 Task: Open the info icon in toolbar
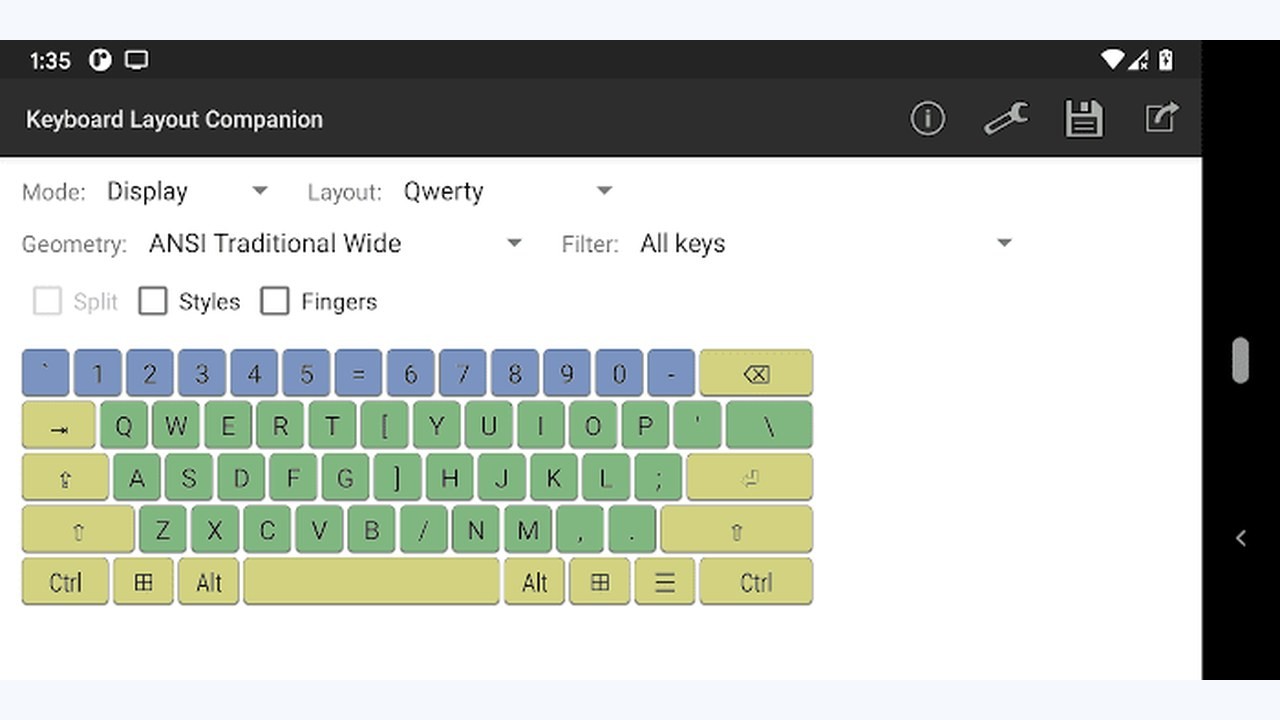[927, 119]
